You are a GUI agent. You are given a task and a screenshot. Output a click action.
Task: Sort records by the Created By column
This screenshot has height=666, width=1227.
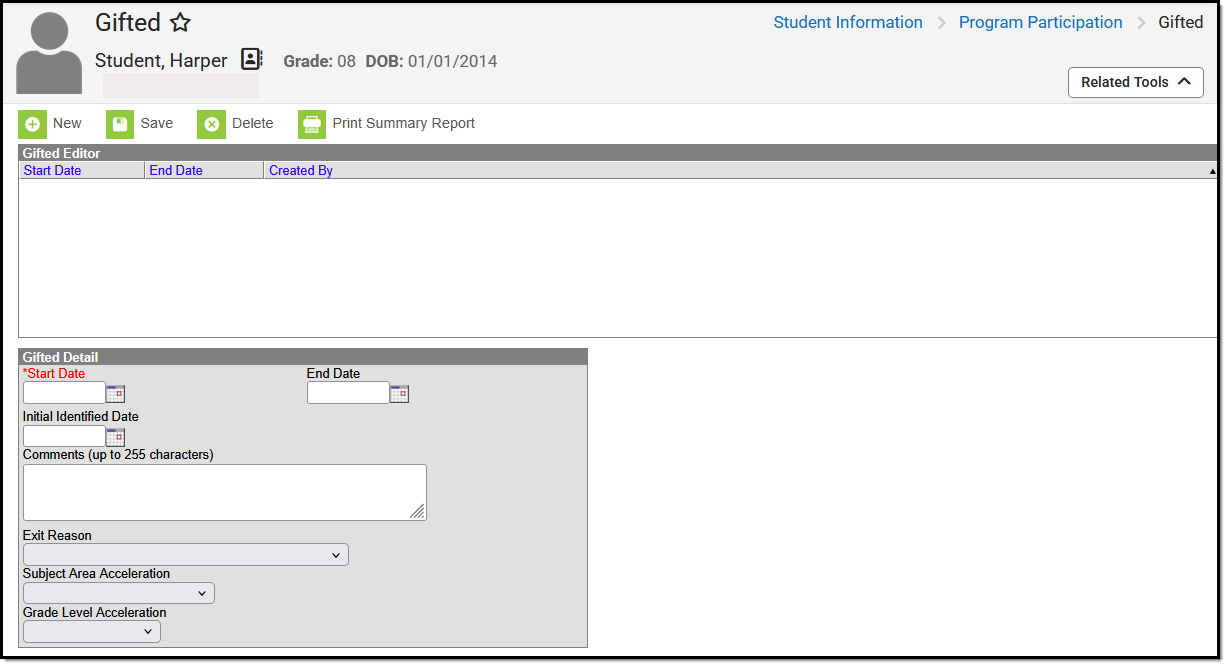[300, 170]
